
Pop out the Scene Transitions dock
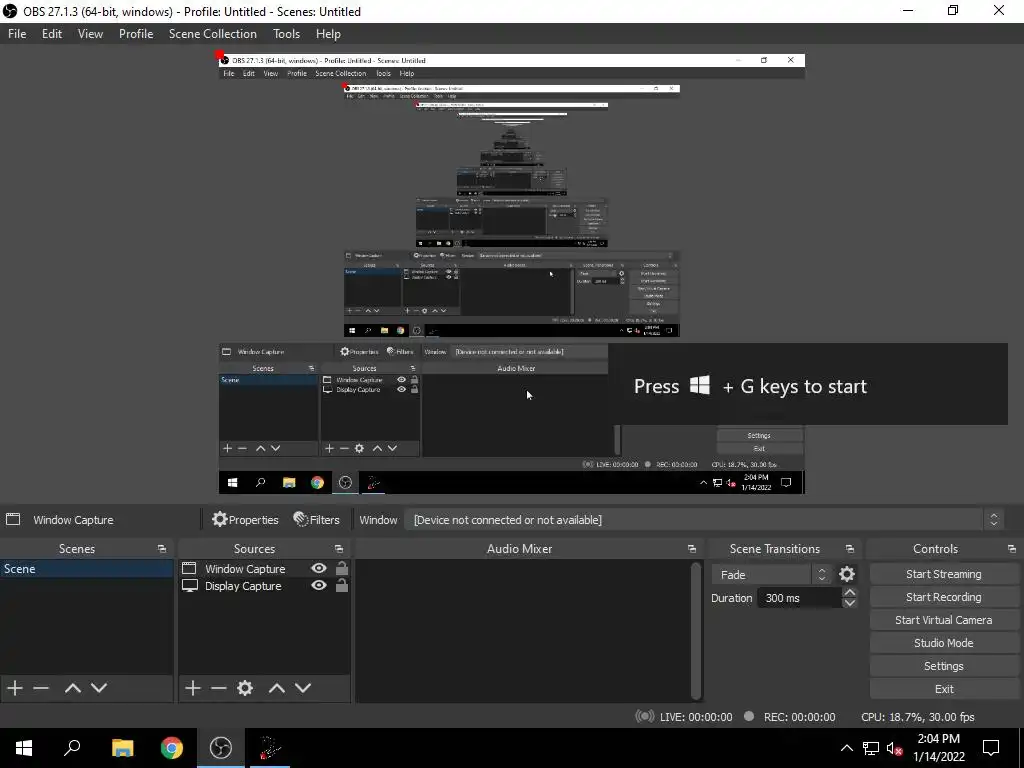pos(850,549)
